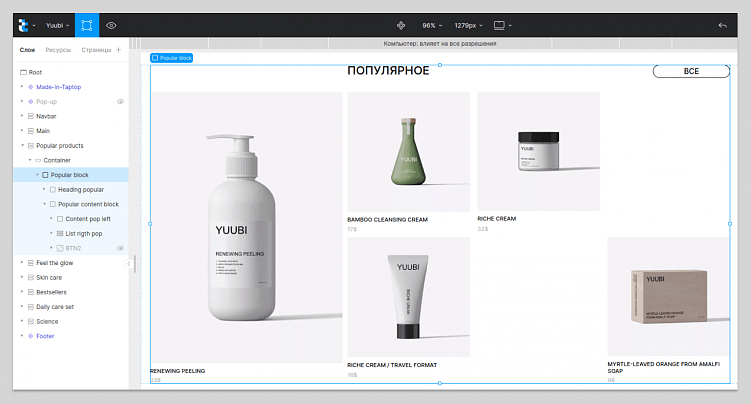Click the Content pop left square icon
This screenshot has width=751, height=404.
[60, 219]
